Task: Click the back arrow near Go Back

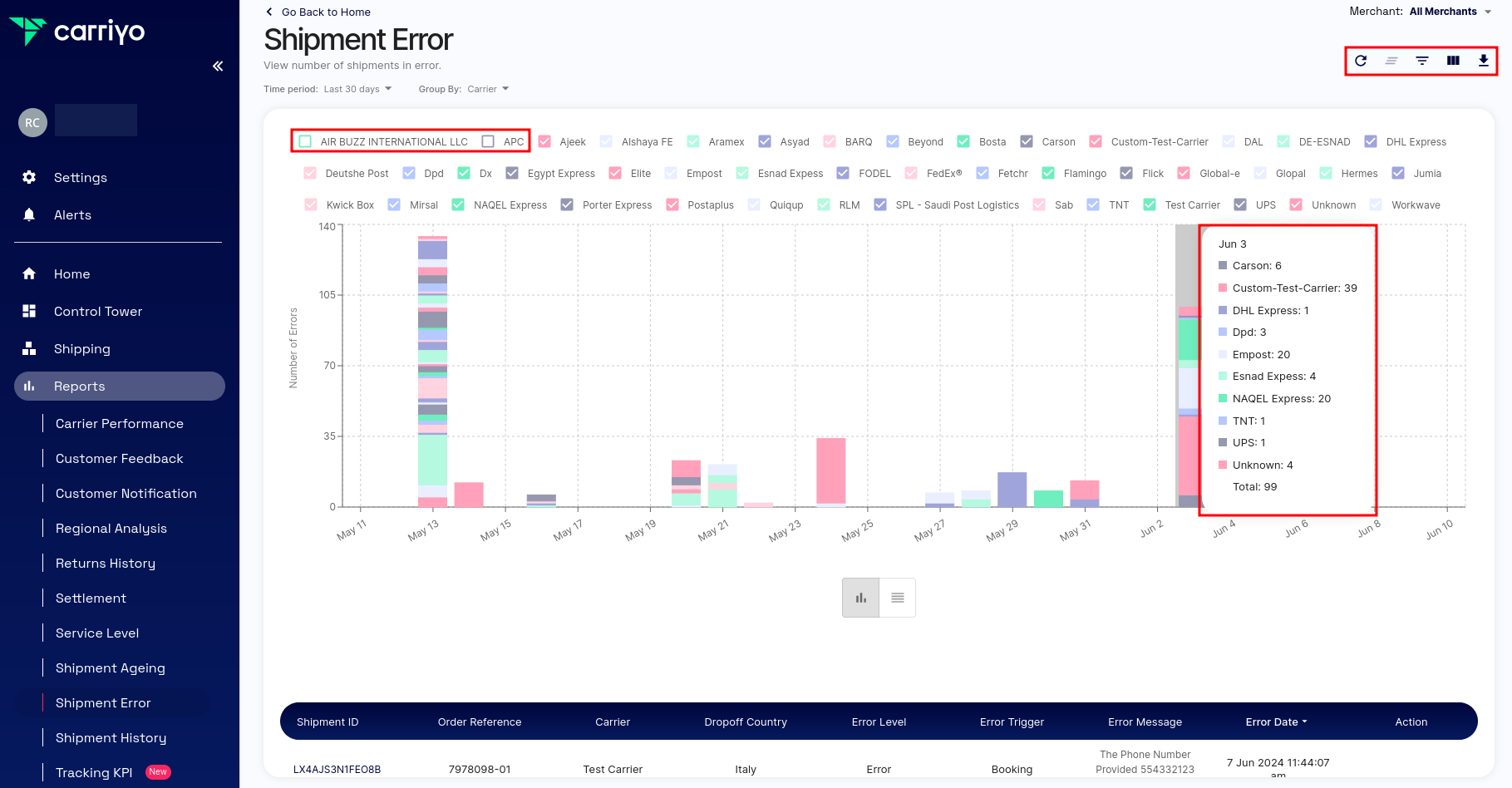Action: (x=268, y=12)
